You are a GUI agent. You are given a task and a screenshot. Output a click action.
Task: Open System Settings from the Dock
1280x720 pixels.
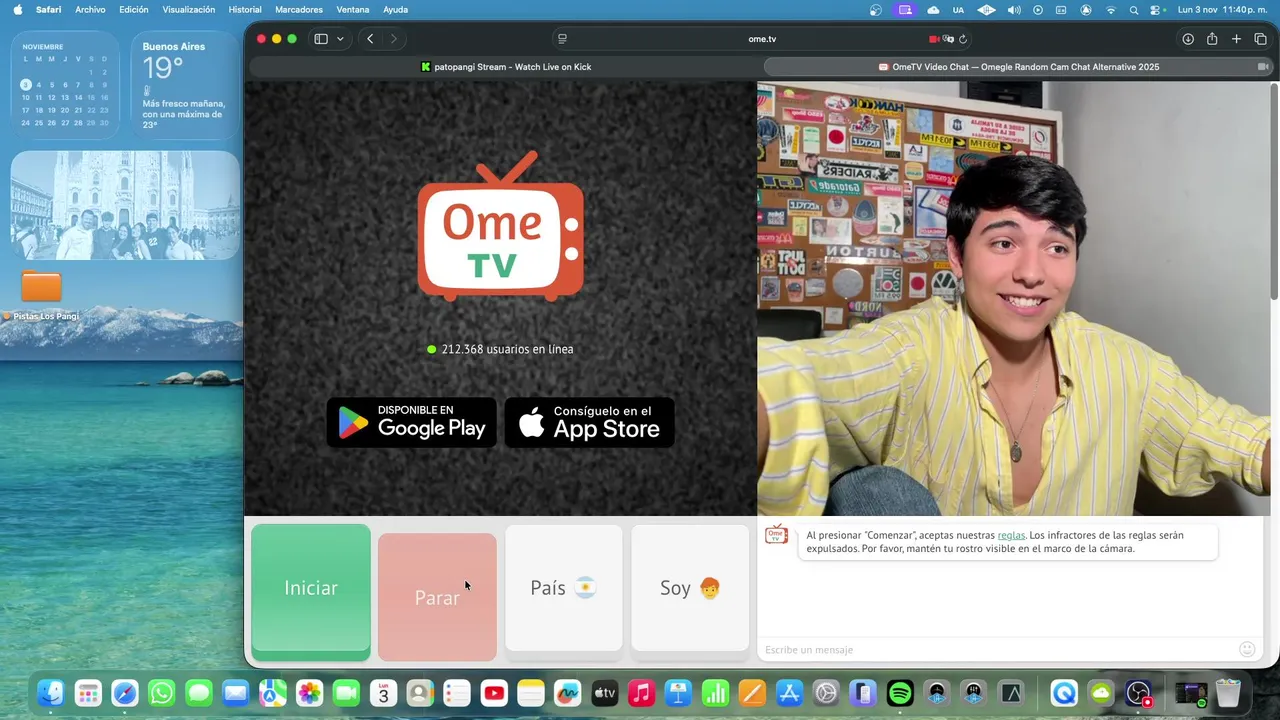coord(826,693)
